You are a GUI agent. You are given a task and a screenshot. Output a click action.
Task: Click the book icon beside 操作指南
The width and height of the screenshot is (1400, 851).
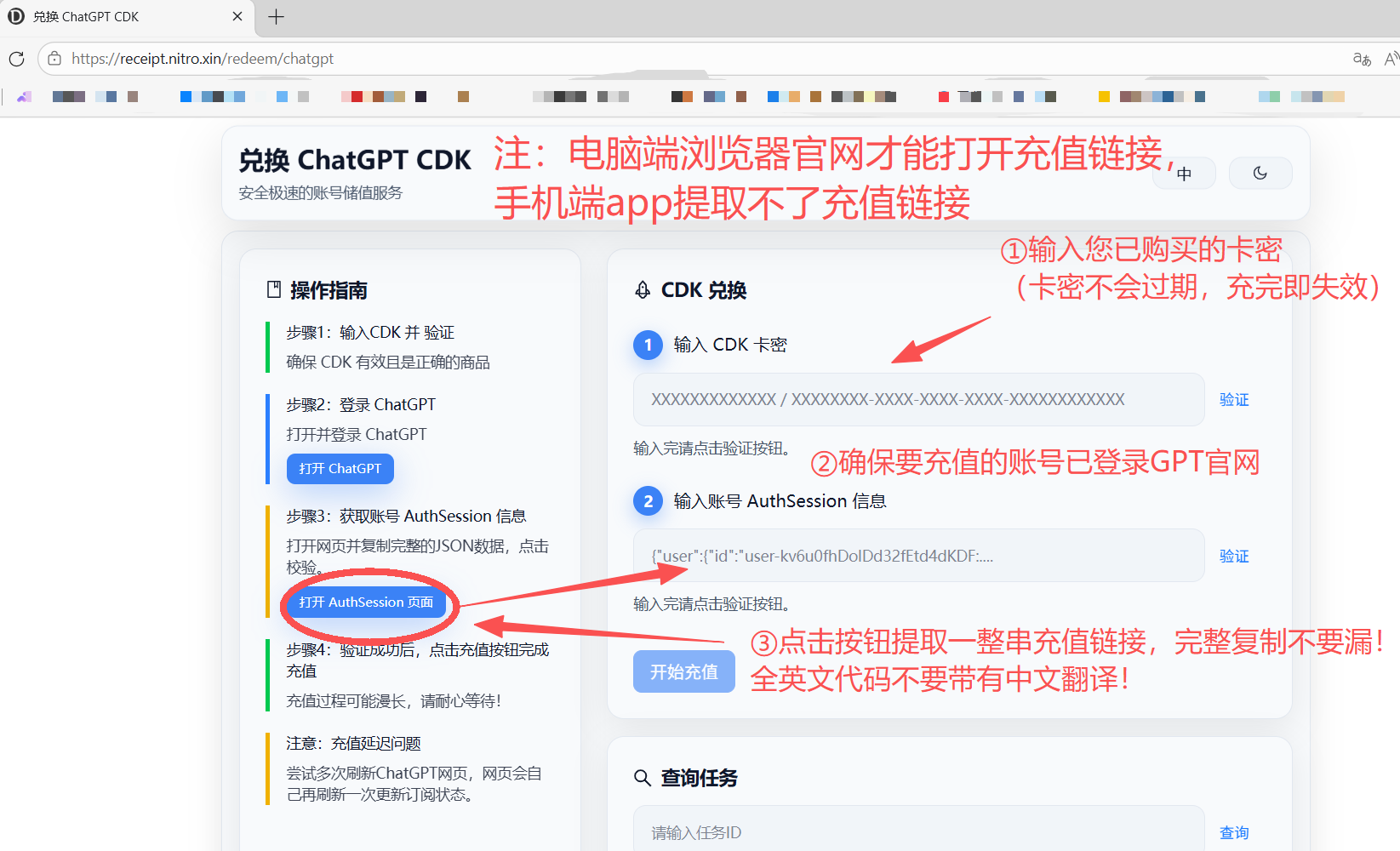pyautogui.click(x=274, y=290)
